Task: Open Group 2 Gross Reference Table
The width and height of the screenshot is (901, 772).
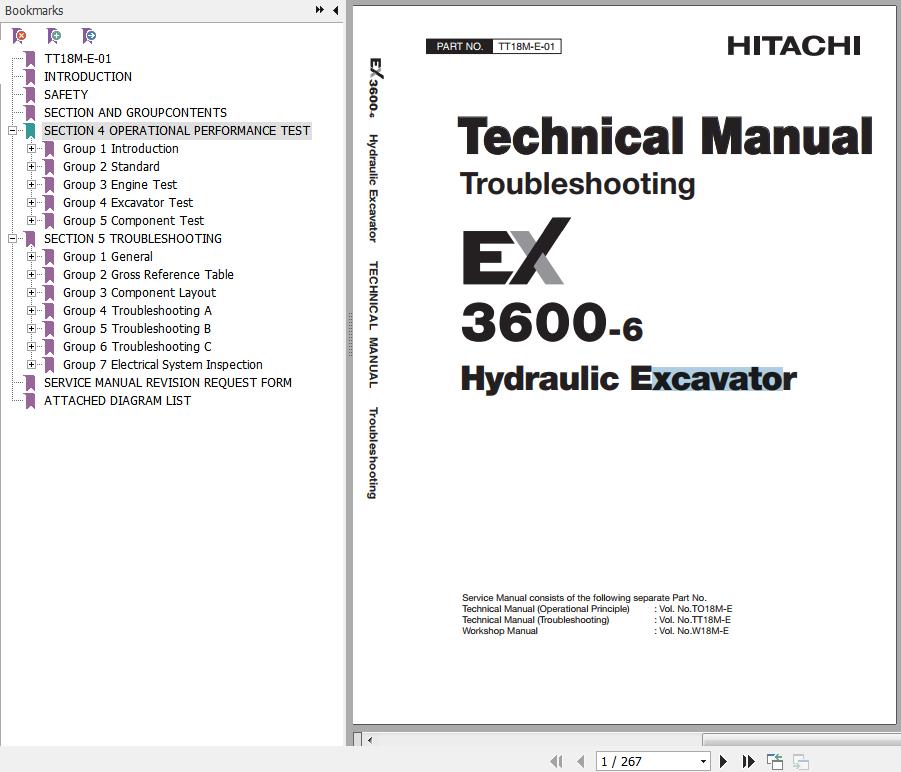Action: [148, 275]
